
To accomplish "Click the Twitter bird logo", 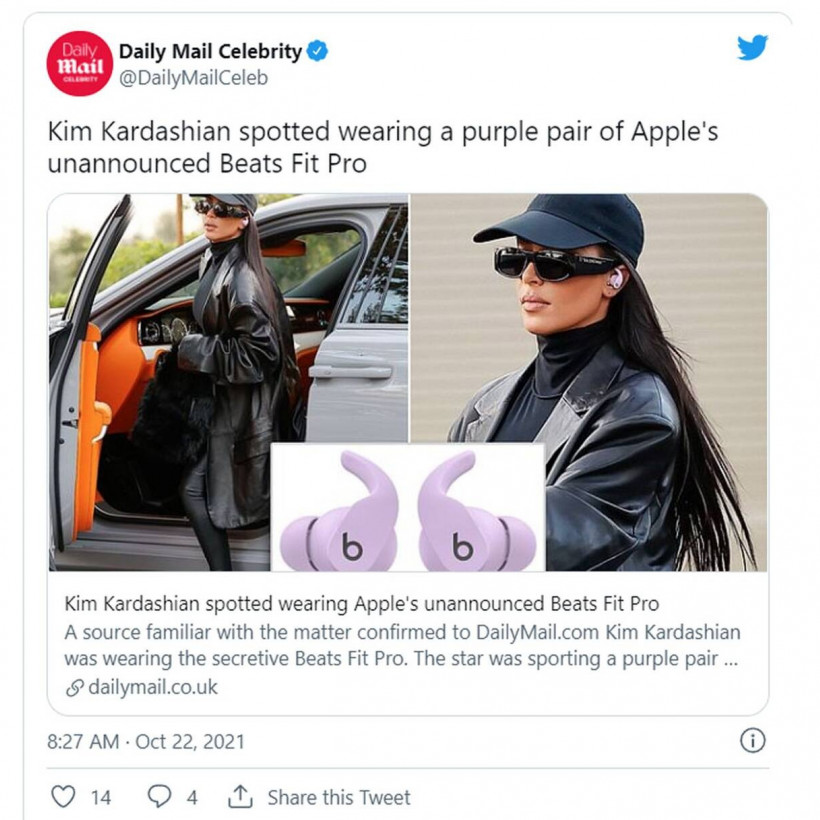I will click(x=752, y=48).
